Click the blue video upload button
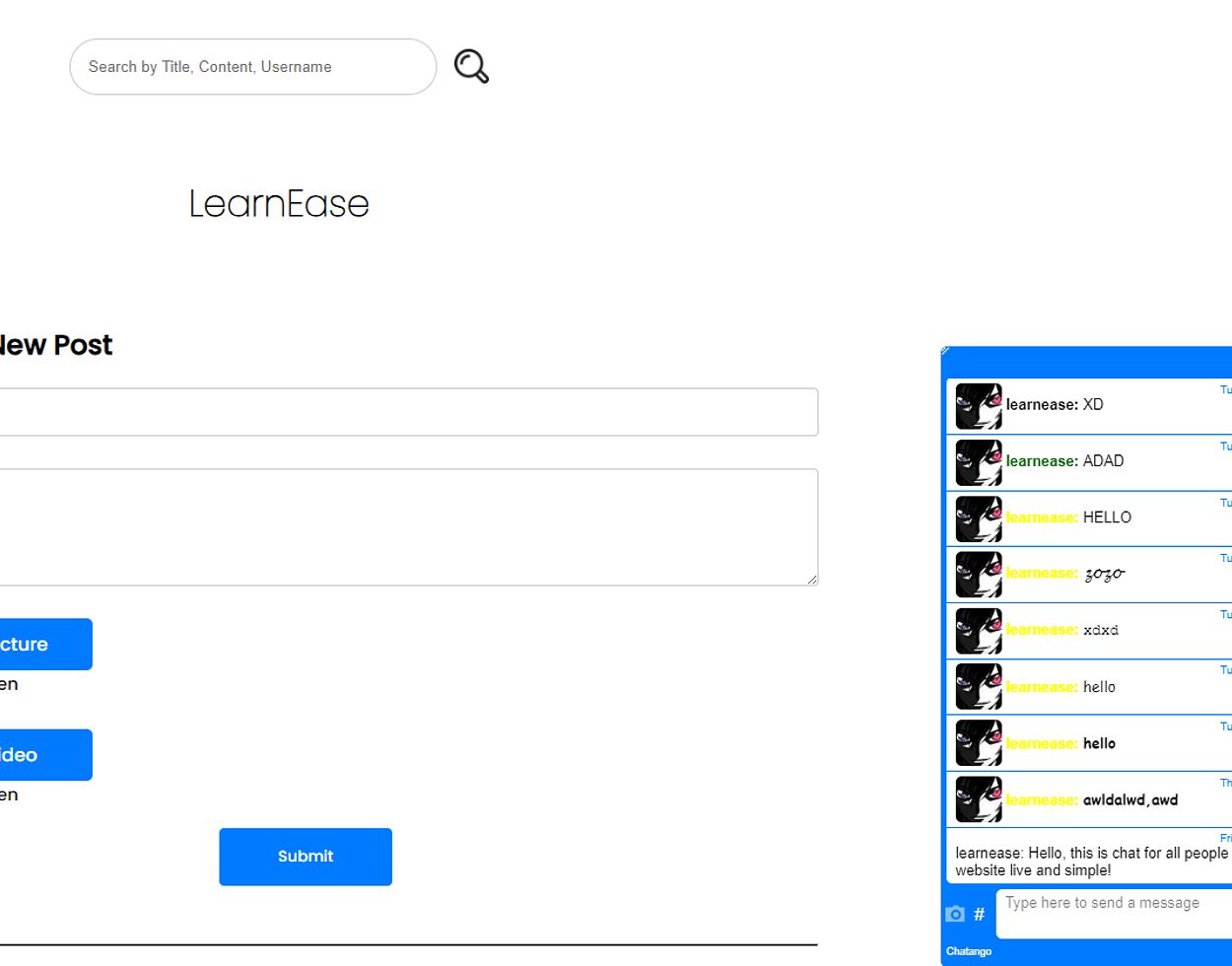This screenshot has width=1232, height=966. coord(44,755)
